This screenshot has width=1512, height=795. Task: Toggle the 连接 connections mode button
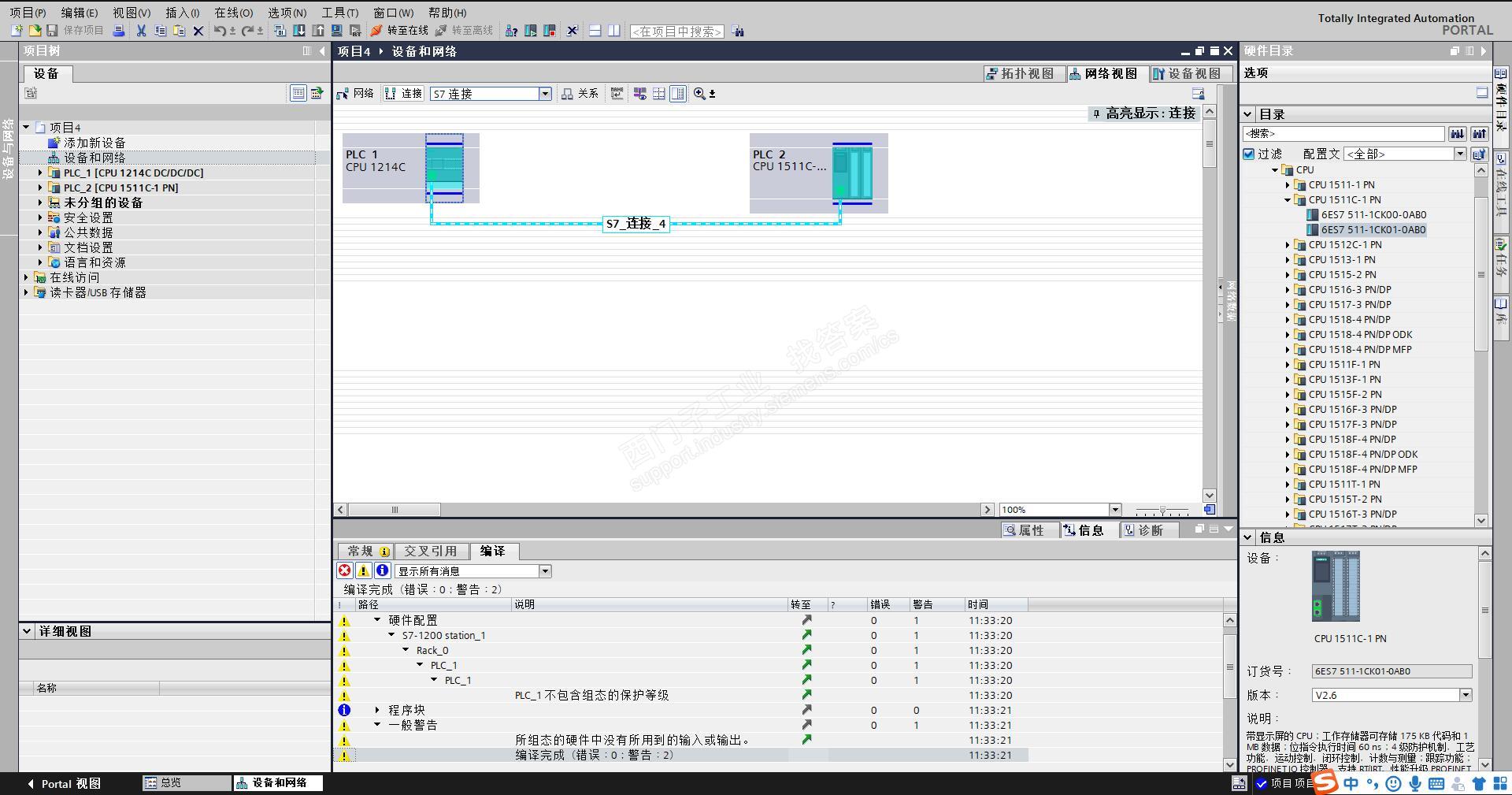point(404,94)
